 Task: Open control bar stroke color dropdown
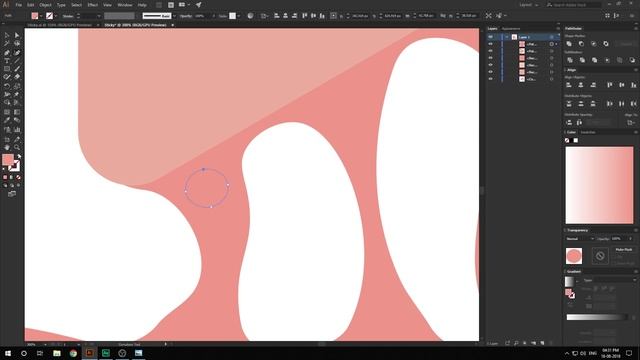click(56, 16)
